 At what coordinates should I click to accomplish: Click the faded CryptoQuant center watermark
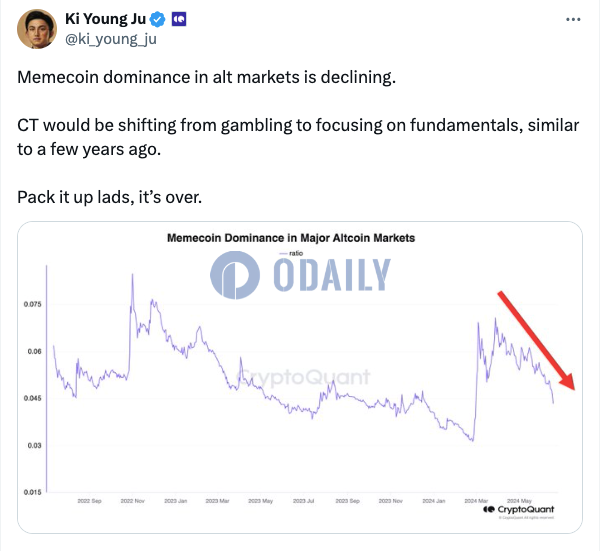point(305,377)
